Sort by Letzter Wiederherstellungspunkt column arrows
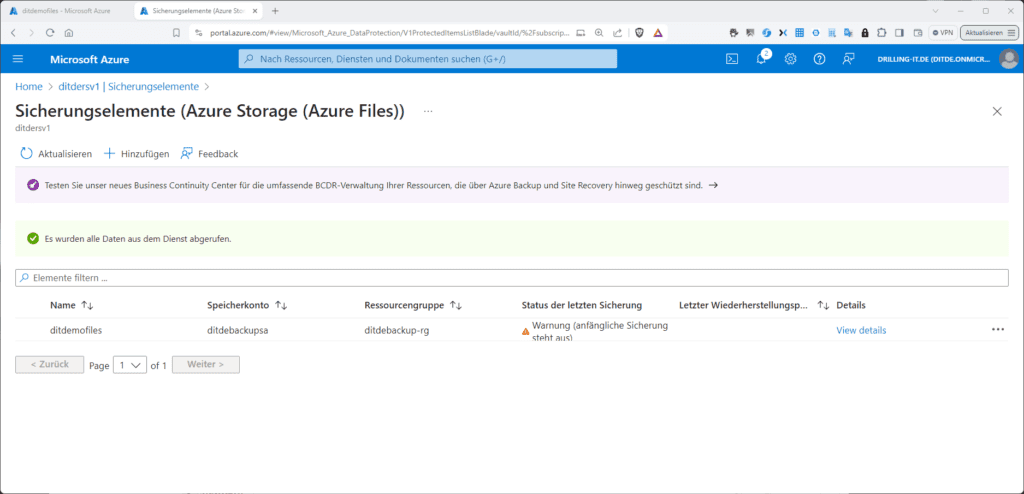 click(824, 305)
